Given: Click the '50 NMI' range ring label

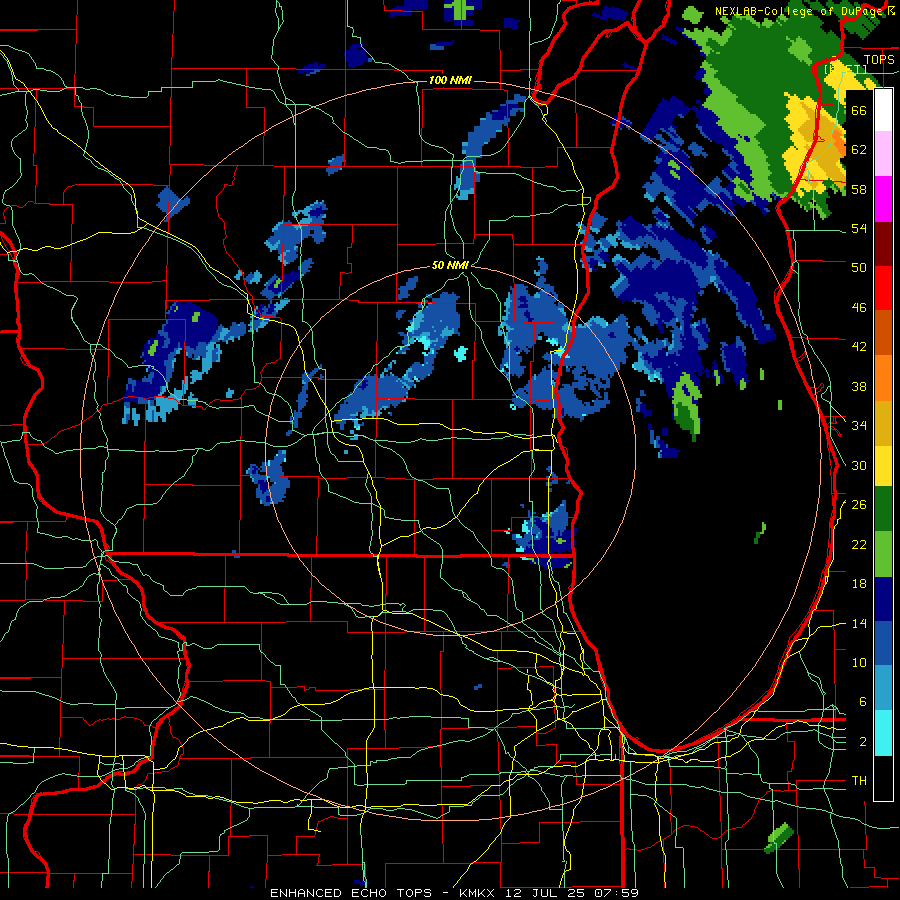Looking at the screenshot, I should tap(450, 265).
